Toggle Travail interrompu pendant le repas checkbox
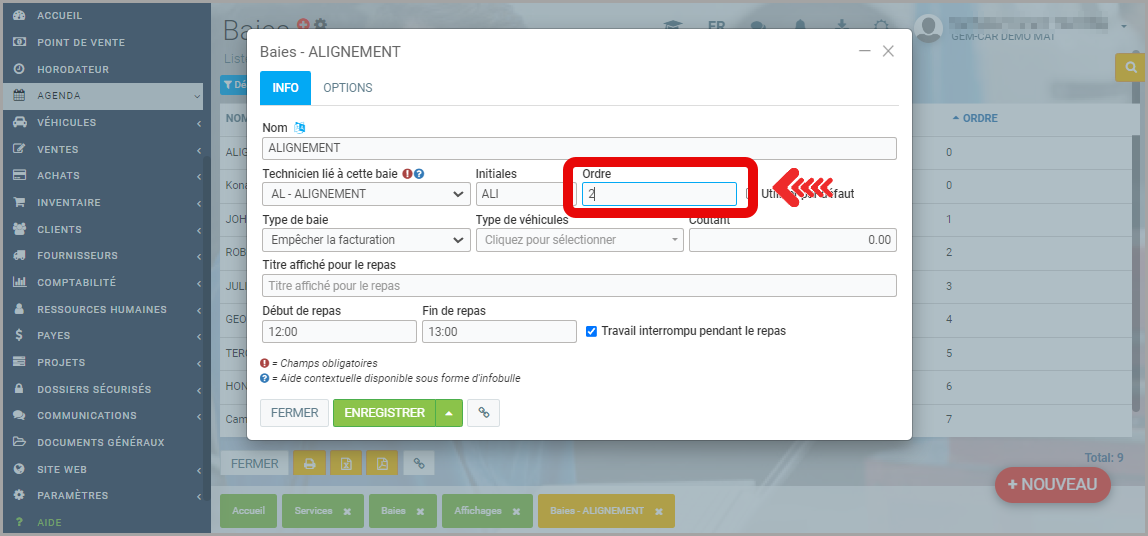1148x536 pixels. 592,331
